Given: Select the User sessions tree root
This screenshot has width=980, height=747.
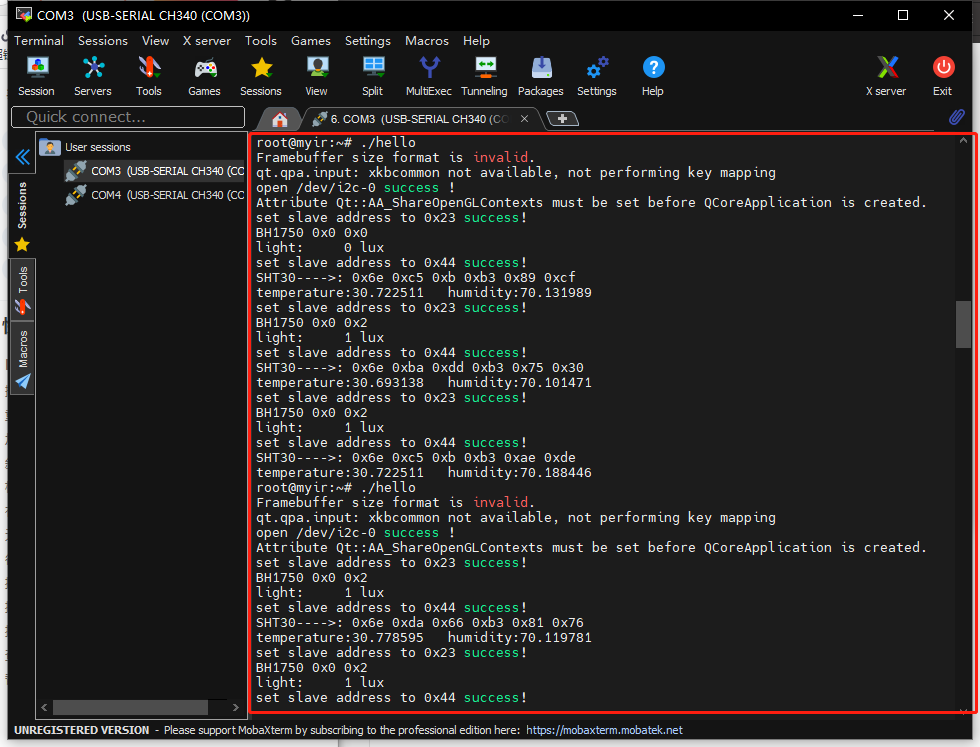Looking at the screenshot, I should pos(85,148).
